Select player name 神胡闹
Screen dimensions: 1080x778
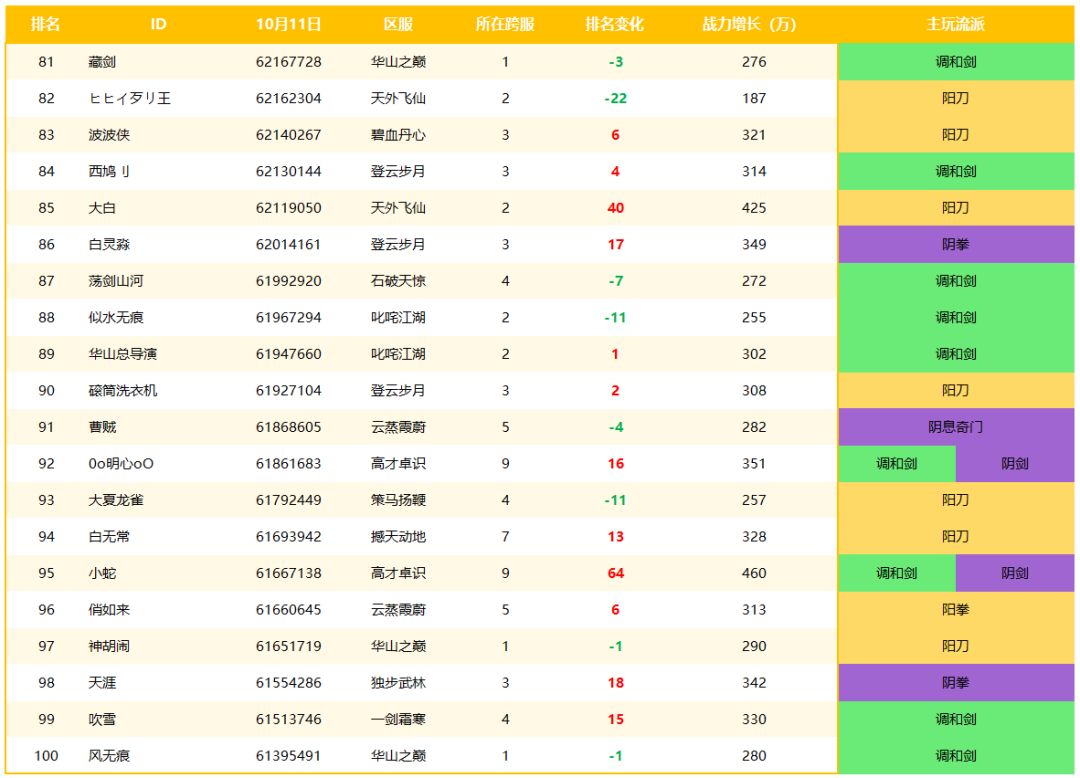pos(109,646)
